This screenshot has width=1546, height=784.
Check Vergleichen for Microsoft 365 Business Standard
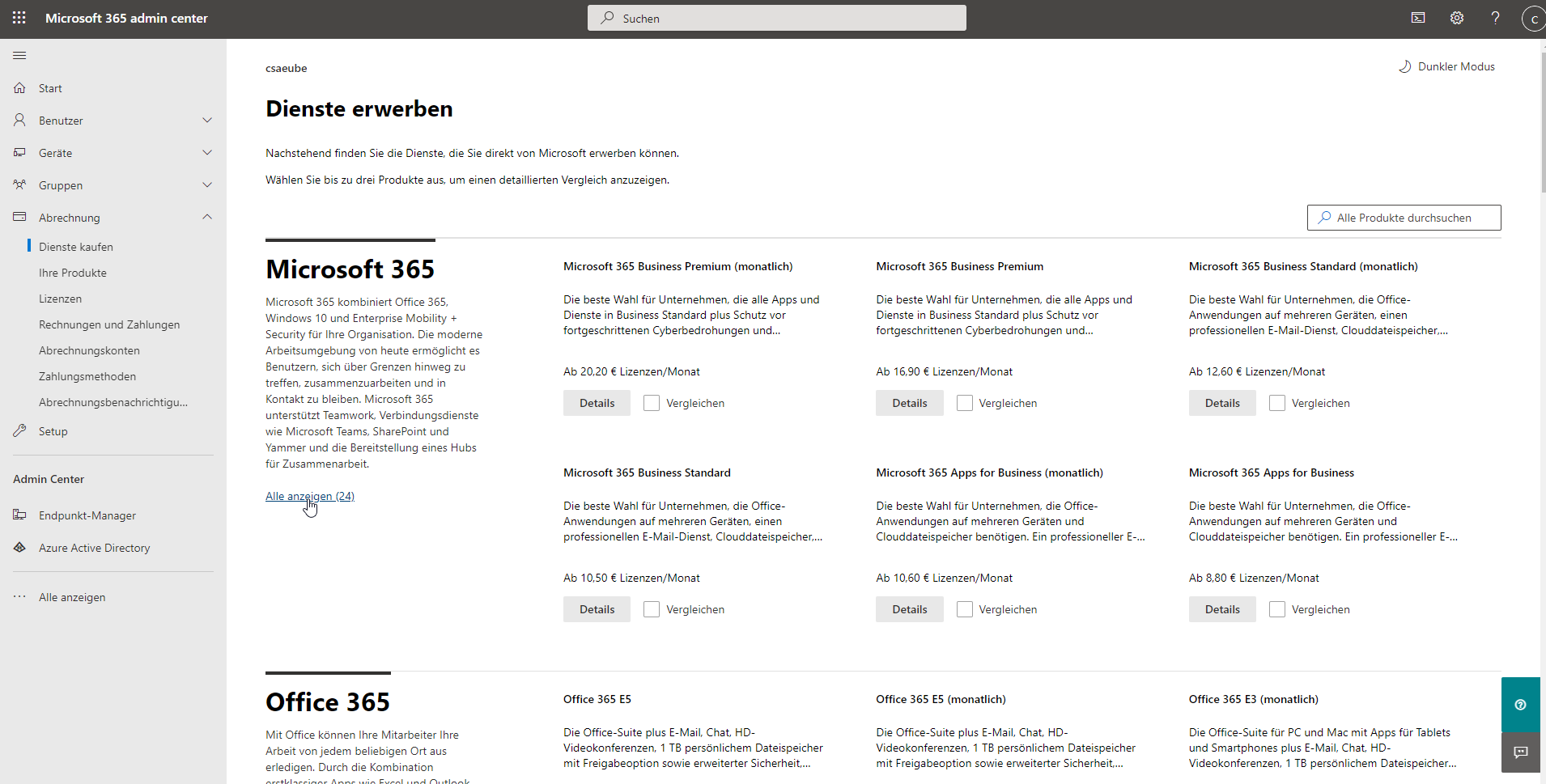click(652, 609)
